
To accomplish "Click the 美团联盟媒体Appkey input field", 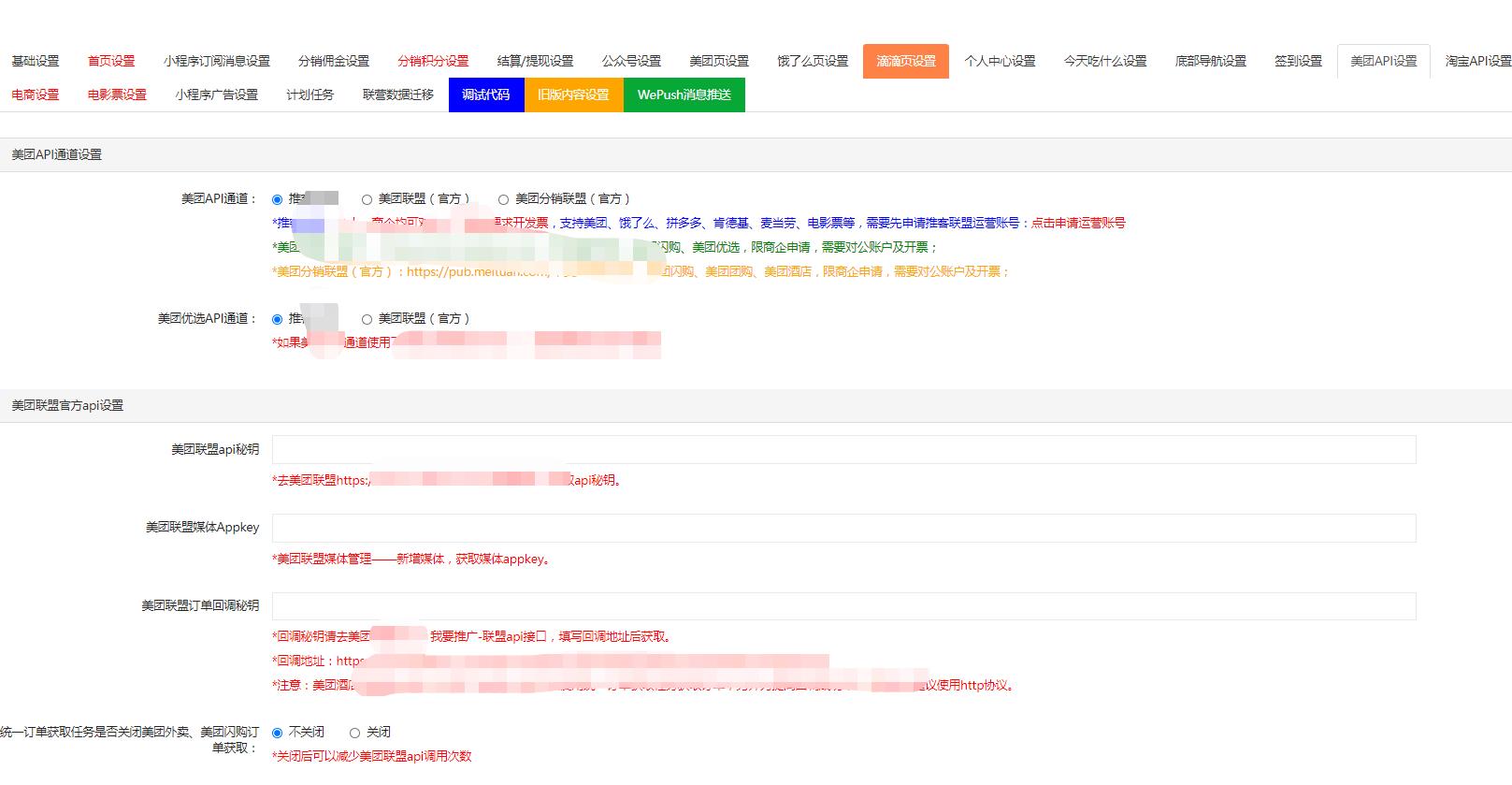I will click(x=843, y=528).
